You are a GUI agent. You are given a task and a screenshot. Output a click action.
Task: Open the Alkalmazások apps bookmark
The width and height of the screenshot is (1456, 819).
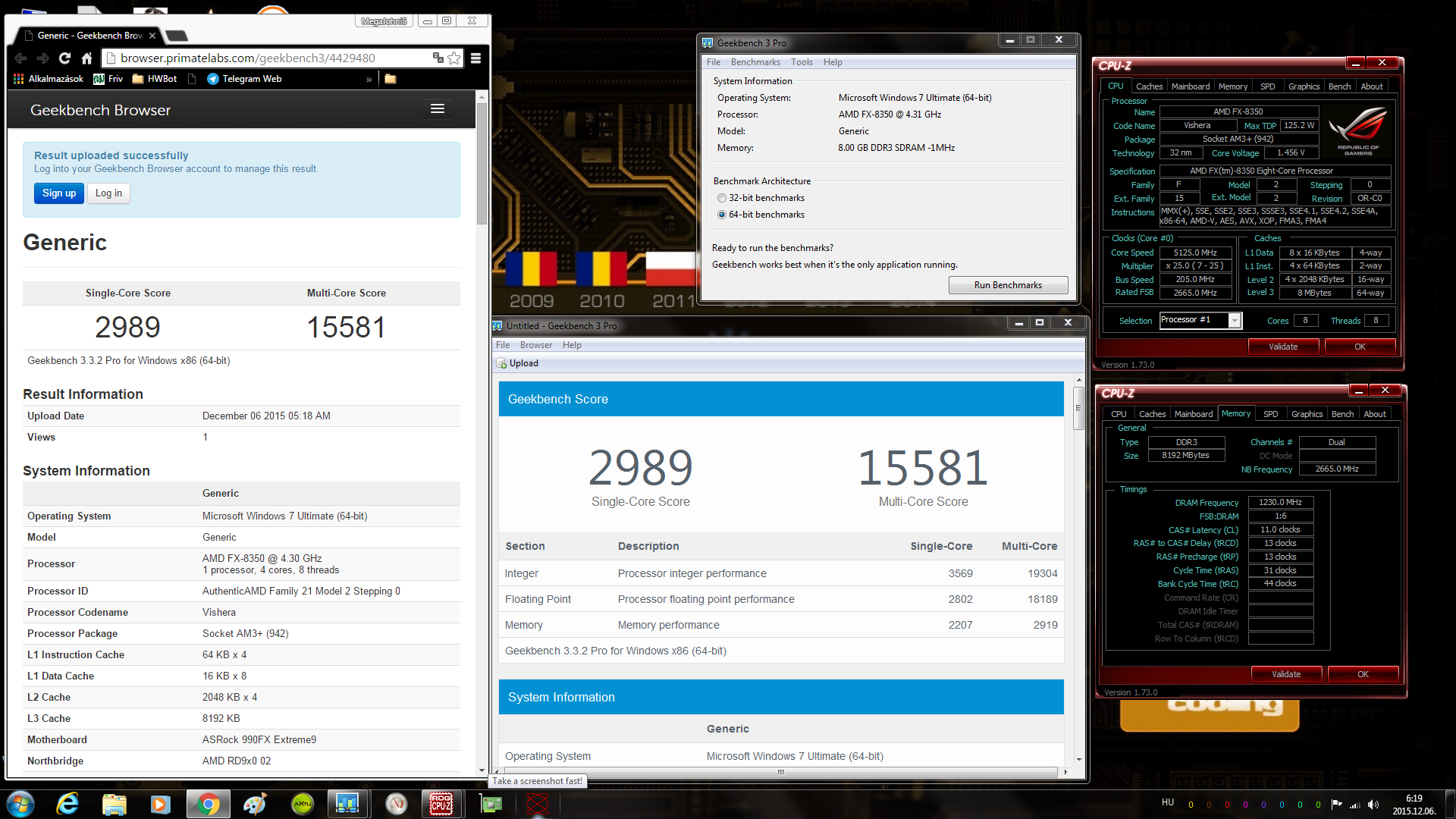tap(49, 79)
